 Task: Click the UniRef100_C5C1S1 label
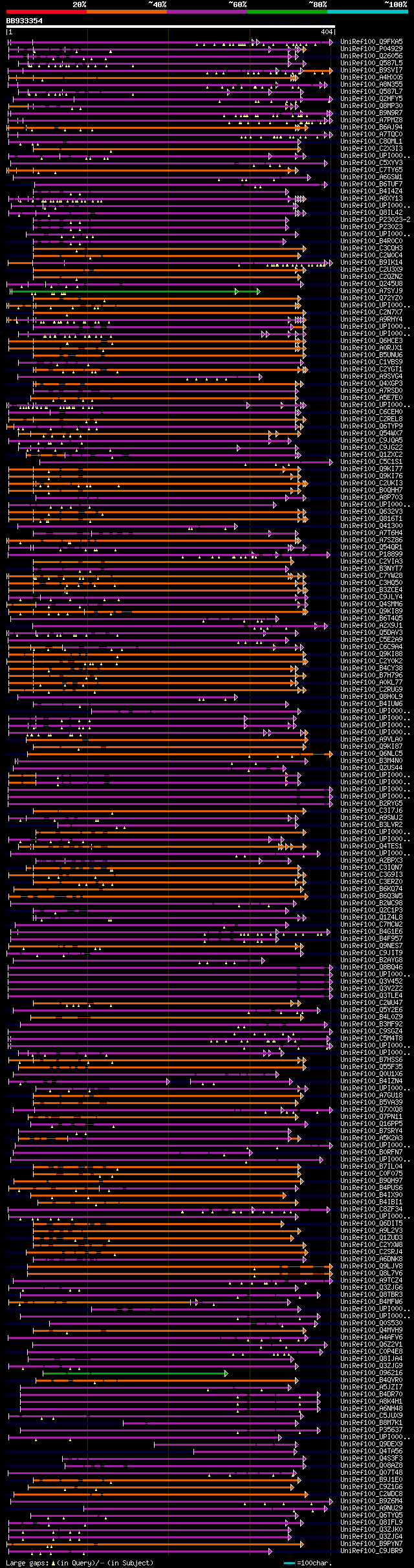(x=371, y=461)
